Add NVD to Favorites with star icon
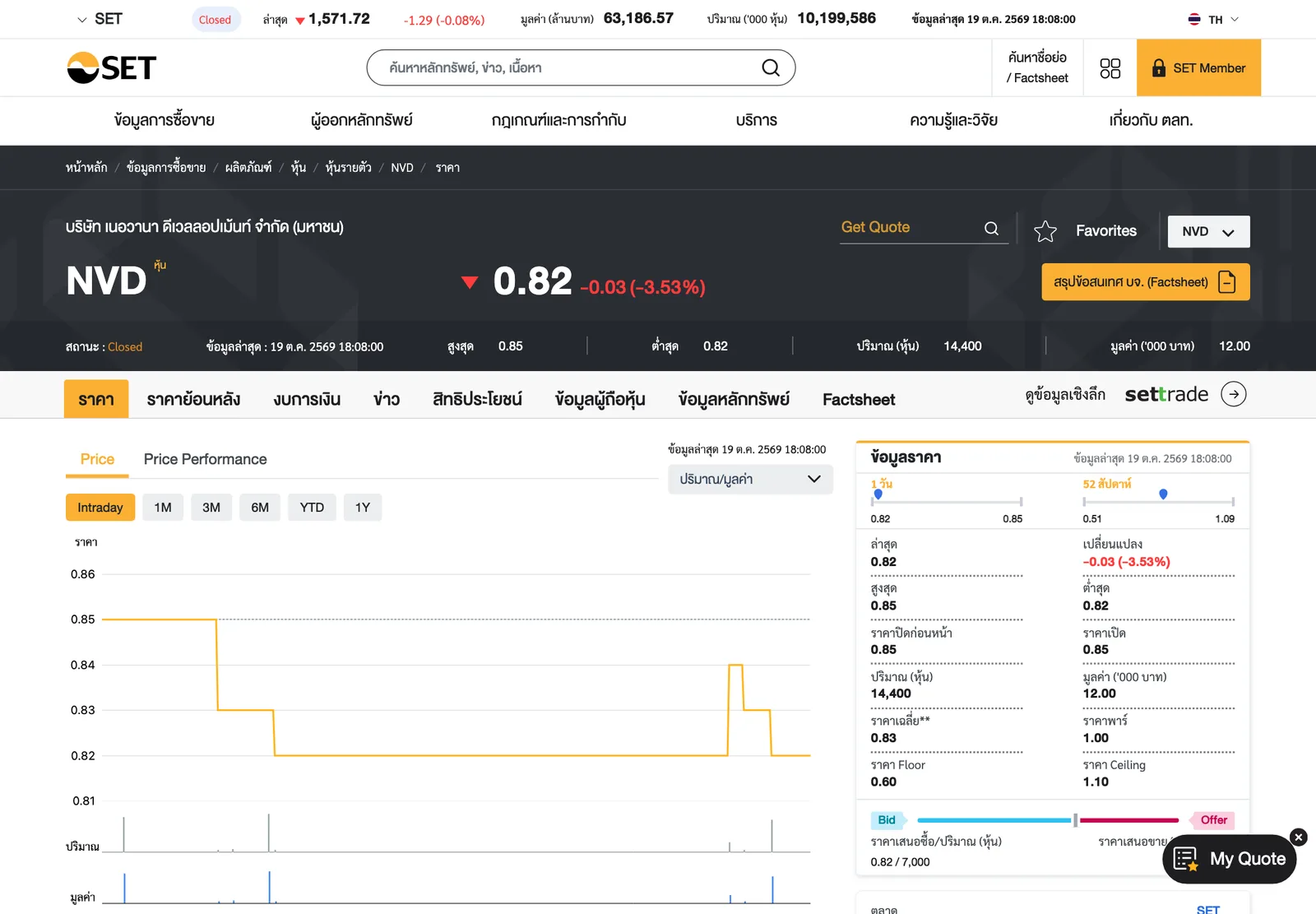 [x=1045, y=231]
